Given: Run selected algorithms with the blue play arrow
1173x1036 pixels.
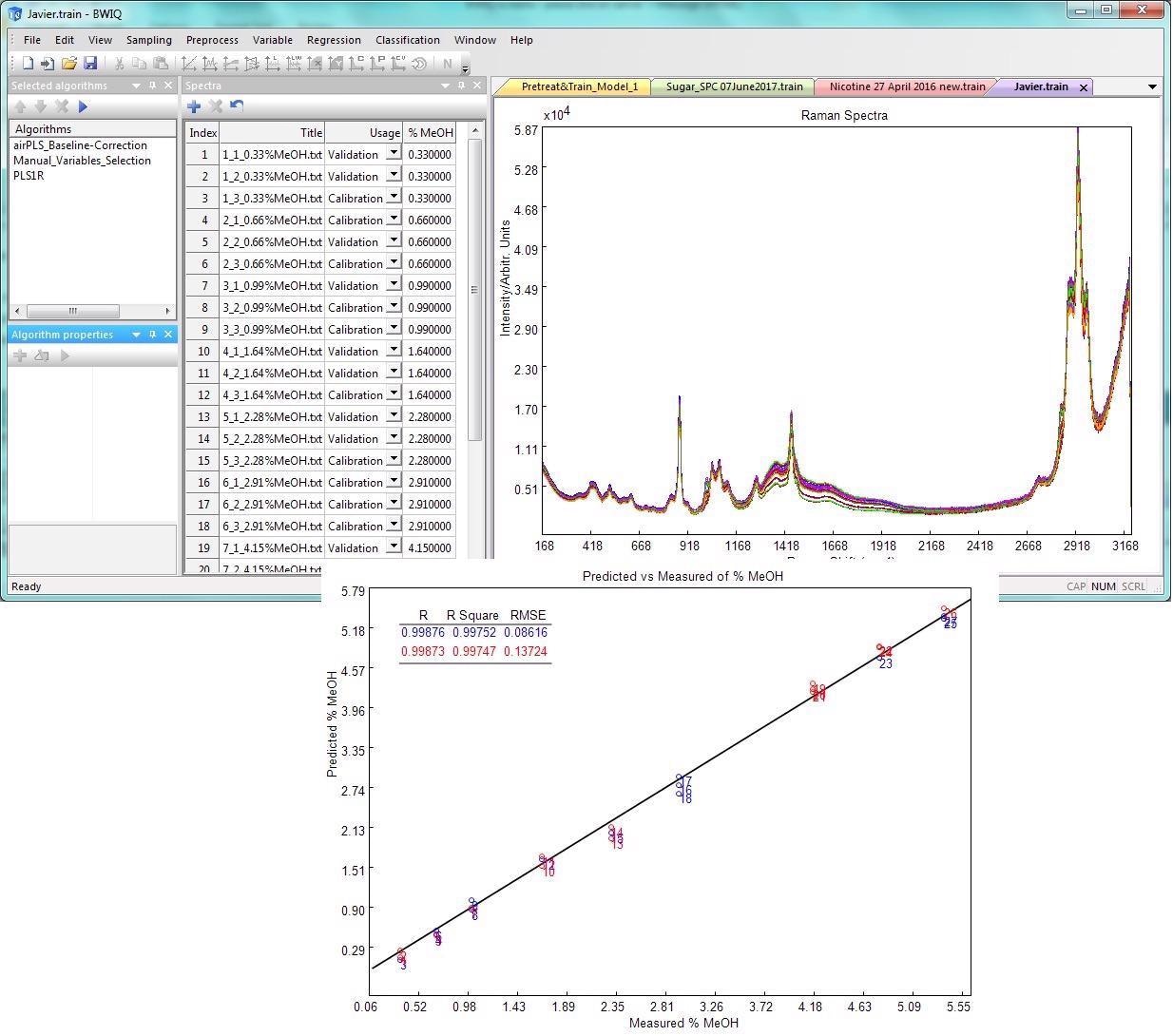Looking at the screenshot, I should tap(83, 106).
